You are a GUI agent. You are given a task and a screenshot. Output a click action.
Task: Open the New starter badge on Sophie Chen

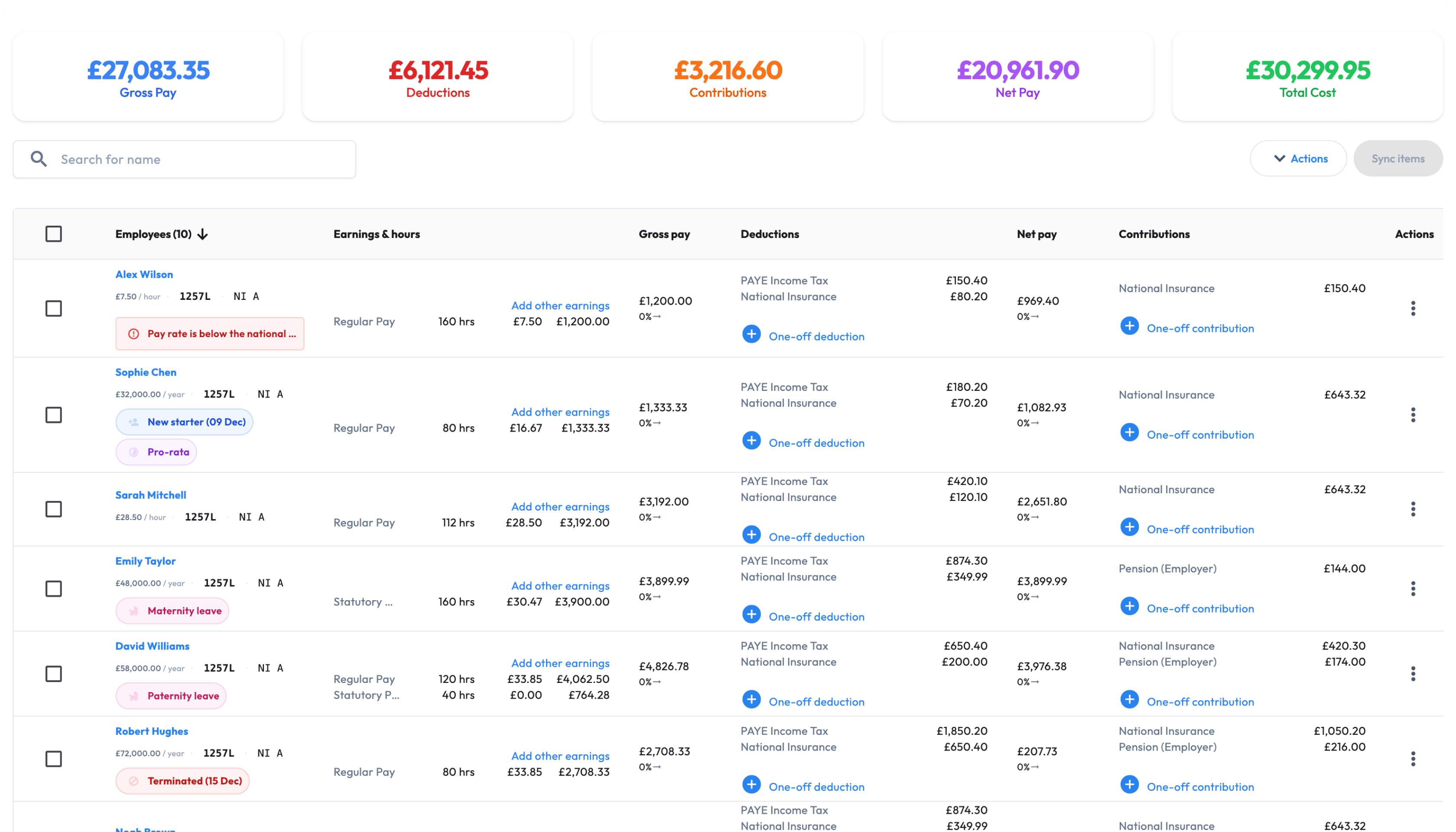(184, 422)
